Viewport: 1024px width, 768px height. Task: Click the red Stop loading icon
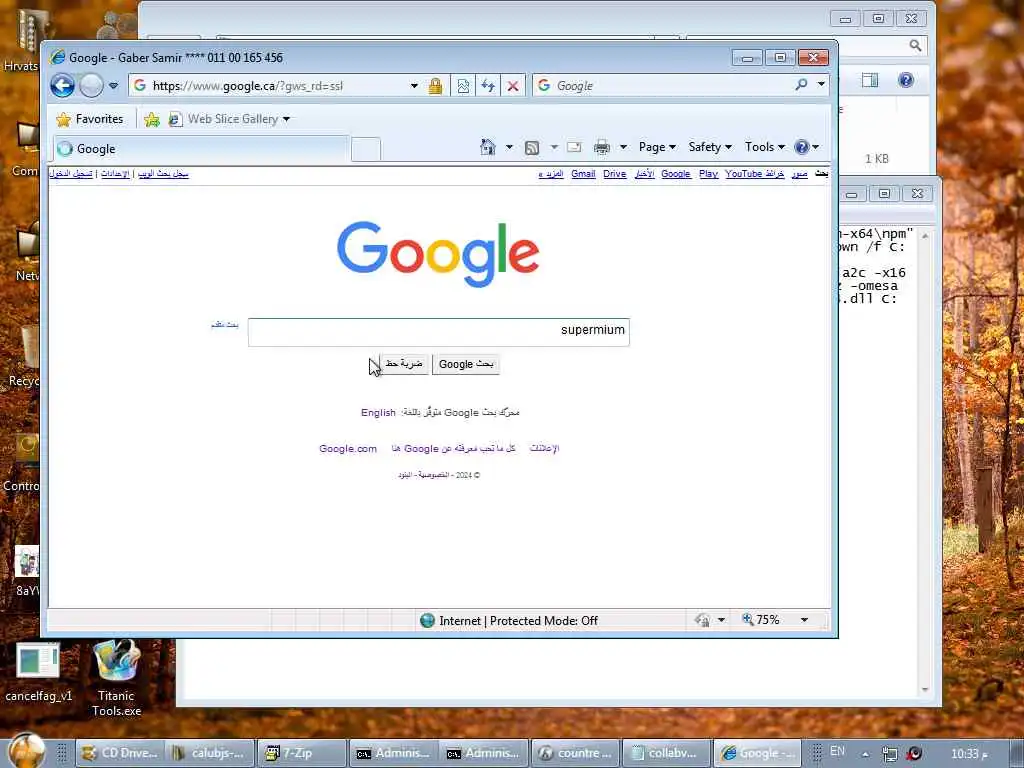513,86
